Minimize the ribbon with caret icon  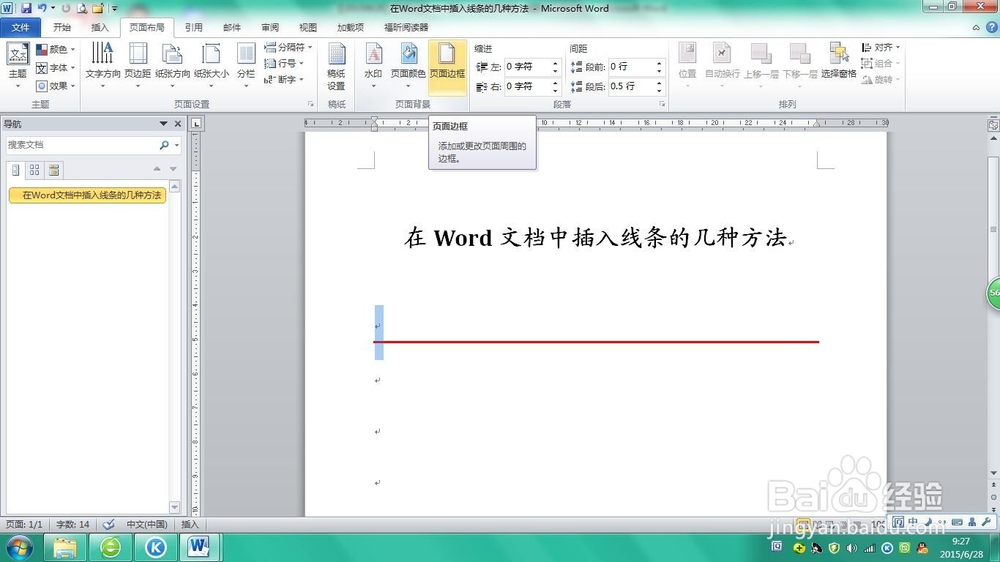point(976,27)
